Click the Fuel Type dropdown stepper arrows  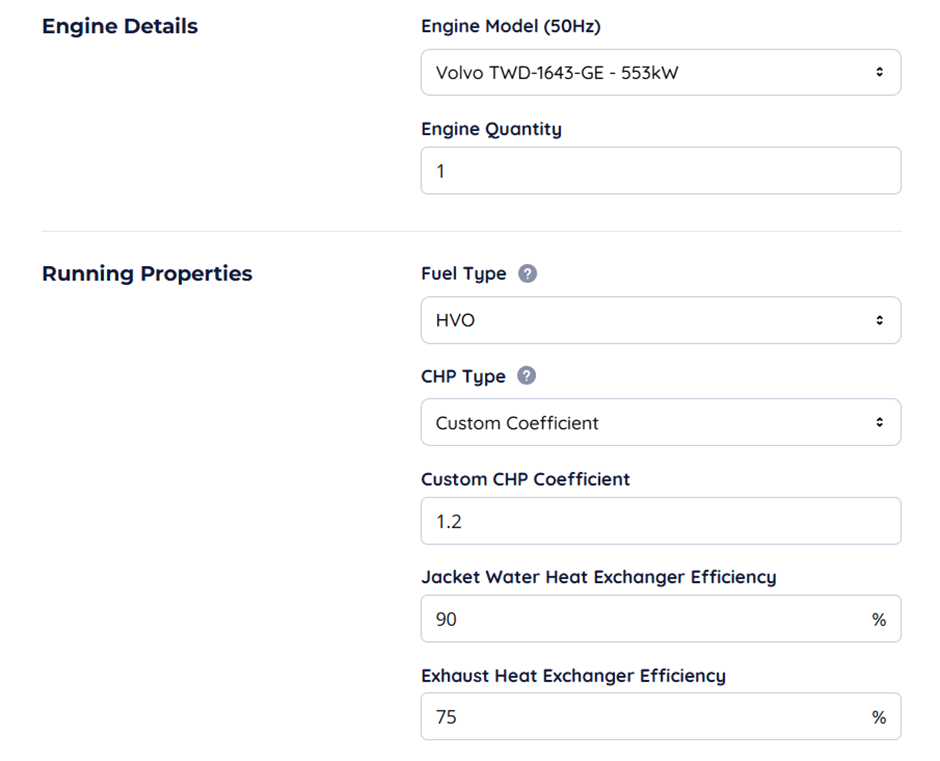(x=879, y=319)
